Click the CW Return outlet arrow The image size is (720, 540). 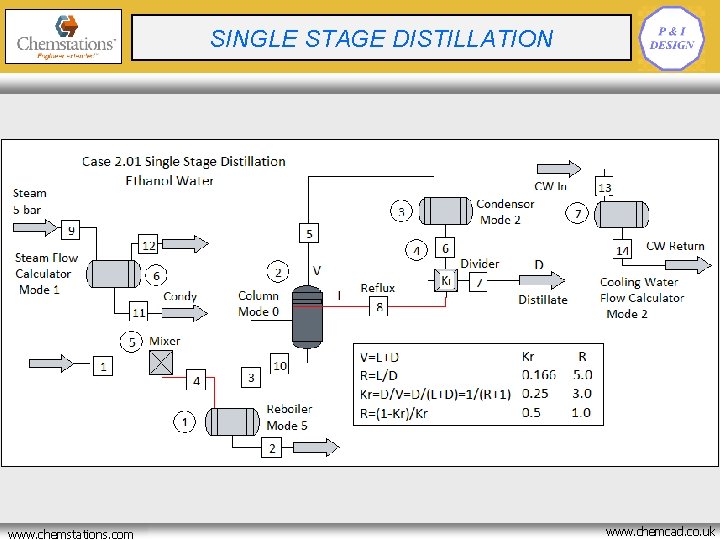pos(688,265)
